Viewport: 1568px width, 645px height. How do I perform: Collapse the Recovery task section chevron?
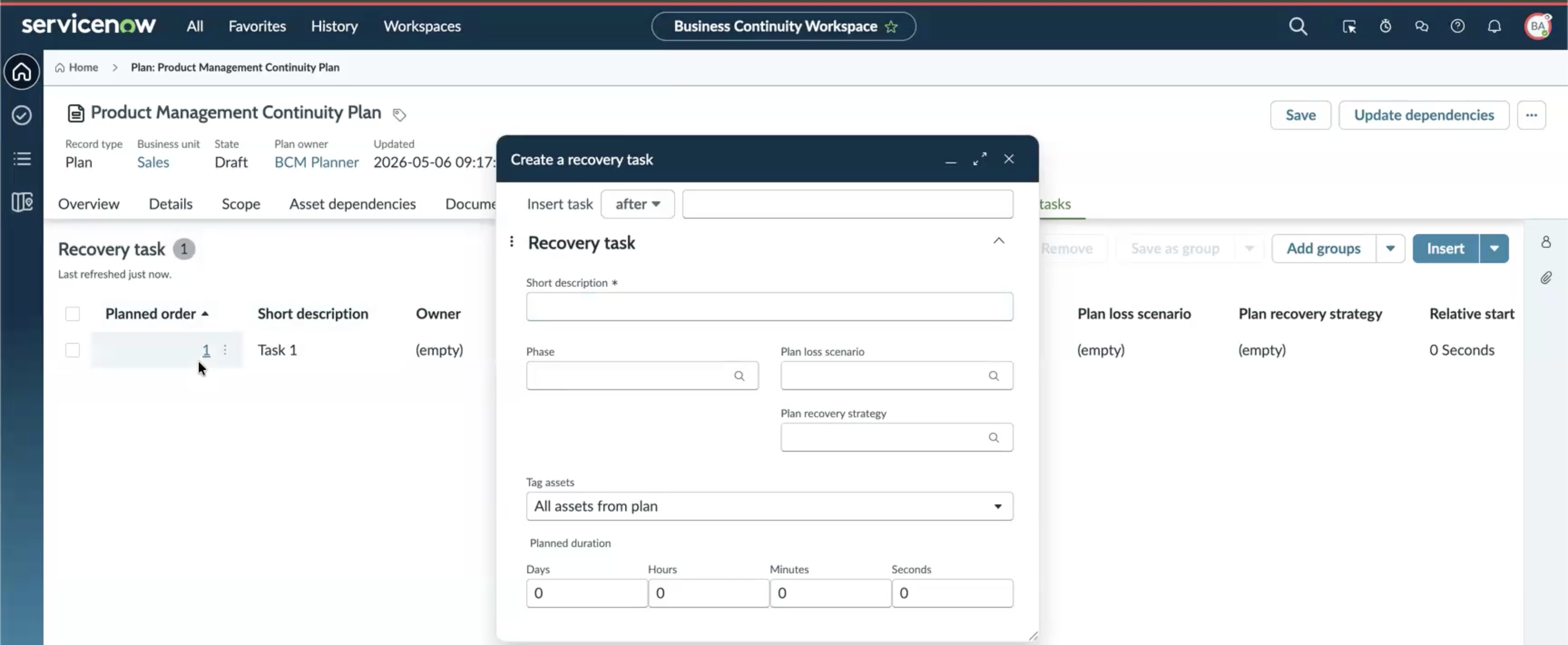(998, 241)
